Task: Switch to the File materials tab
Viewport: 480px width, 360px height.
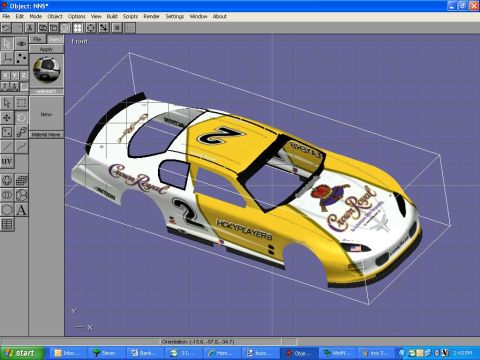Action: (x=37, y=39)
